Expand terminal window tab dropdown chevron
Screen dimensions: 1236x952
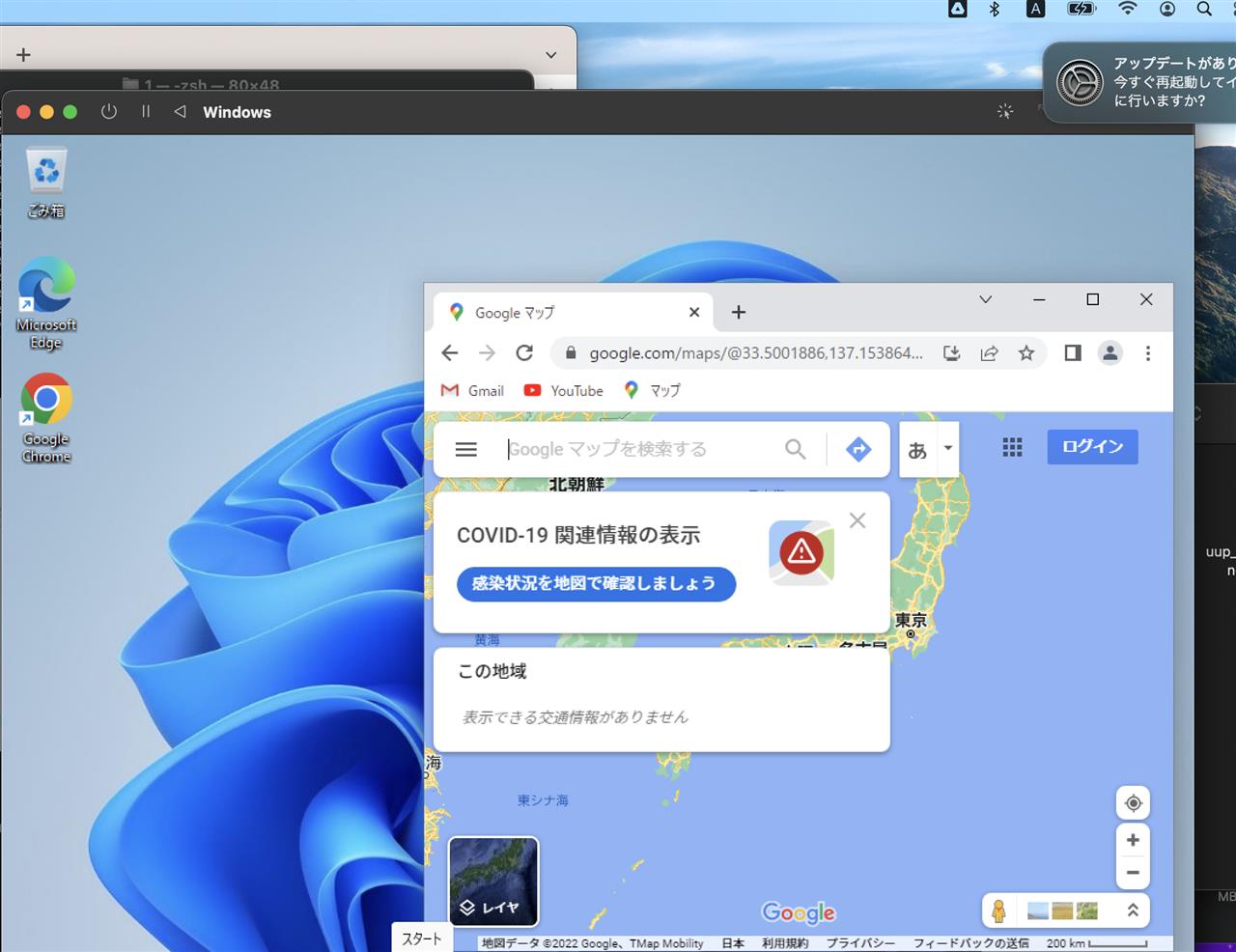pos(551,55)
